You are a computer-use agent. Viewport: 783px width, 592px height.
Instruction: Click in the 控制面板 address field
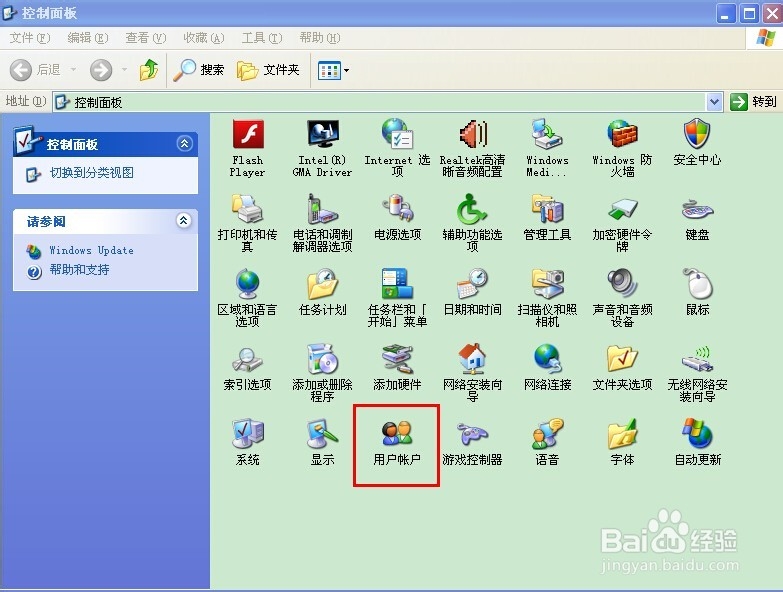(381, 102)
